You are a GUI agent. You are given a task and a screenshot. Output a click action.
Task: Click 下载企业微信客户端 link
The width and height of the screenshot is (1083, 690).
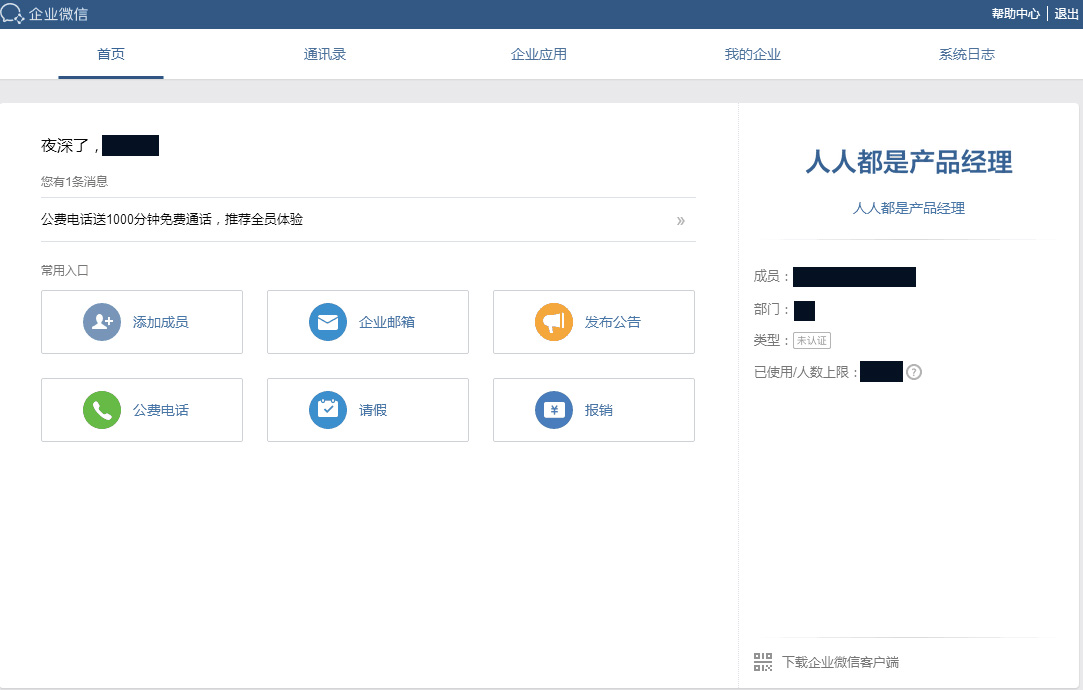tap(840, 661)
